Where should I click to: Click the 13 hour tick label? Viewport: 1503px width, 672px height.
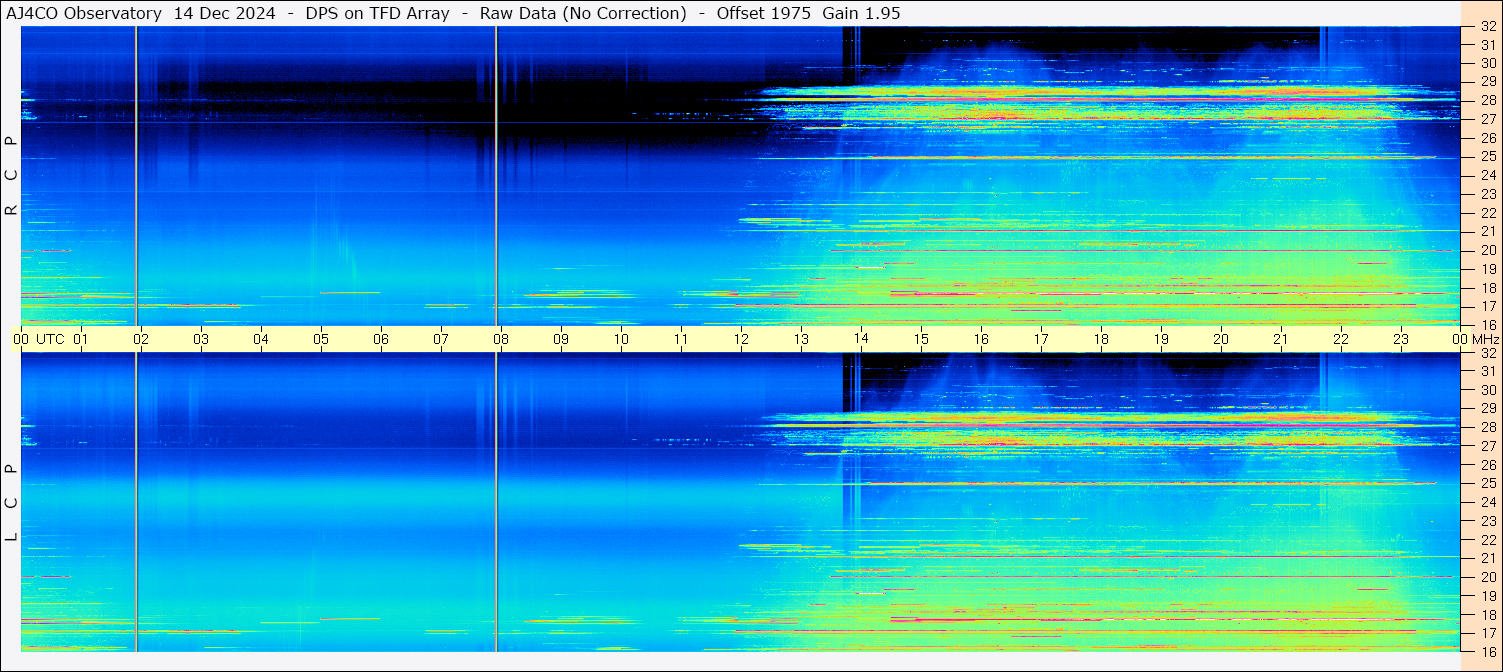(801, 339)
